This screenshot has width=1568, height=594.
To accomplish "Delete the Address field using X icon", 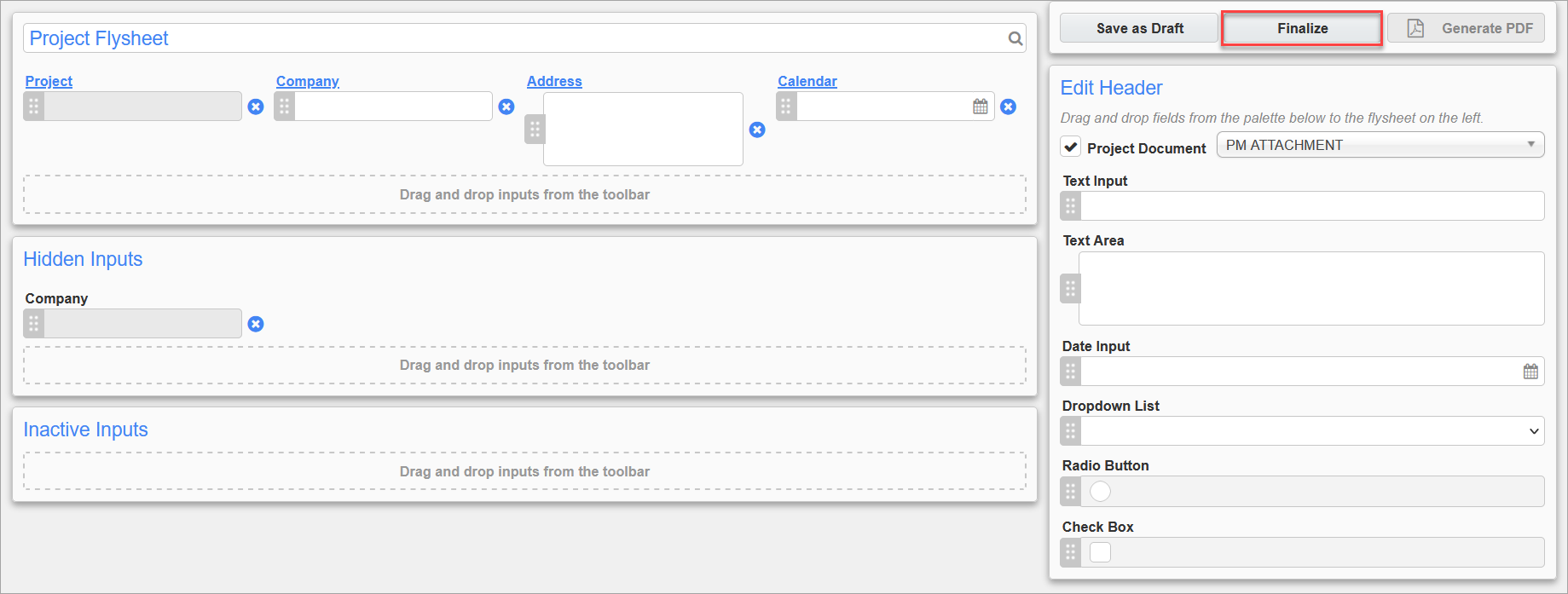I will pyautogui.click(x=757, y=130).
